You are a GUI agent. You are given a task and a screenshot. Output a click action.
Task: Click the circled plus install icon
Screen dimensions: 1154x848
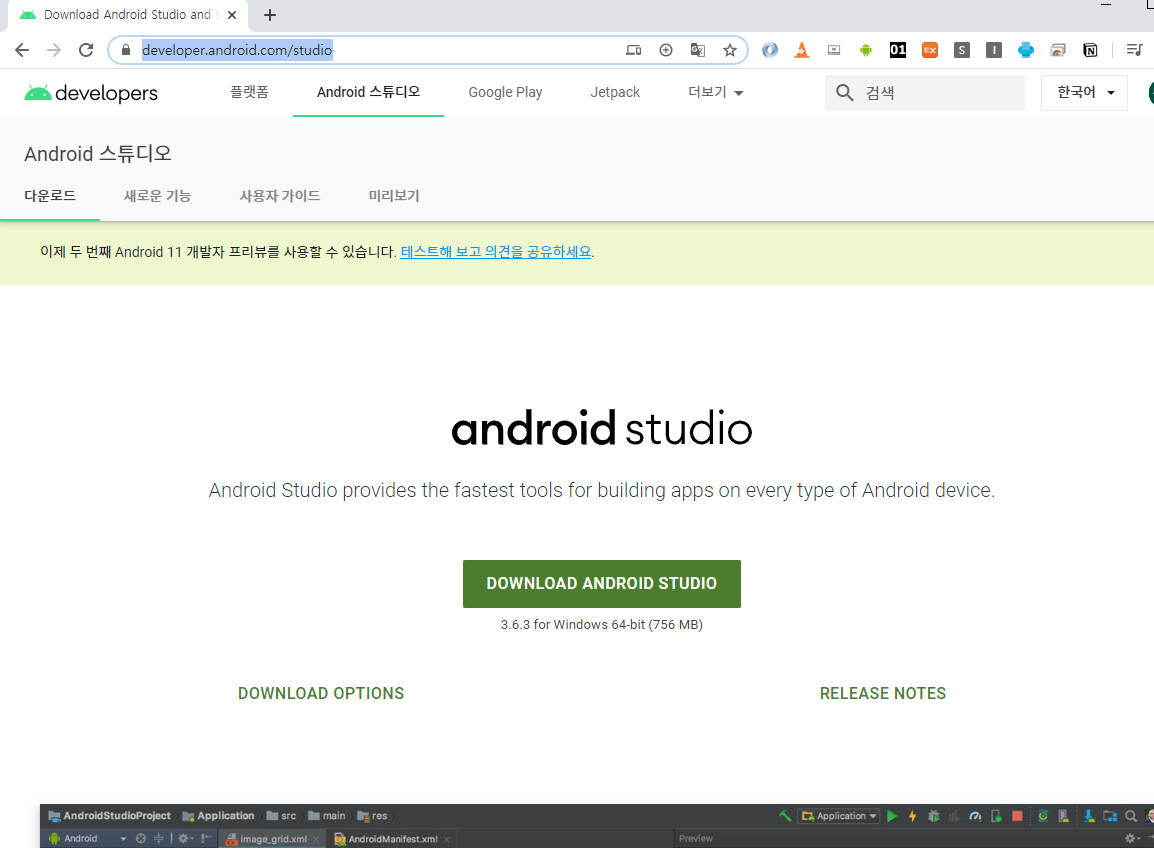(666, 50)
